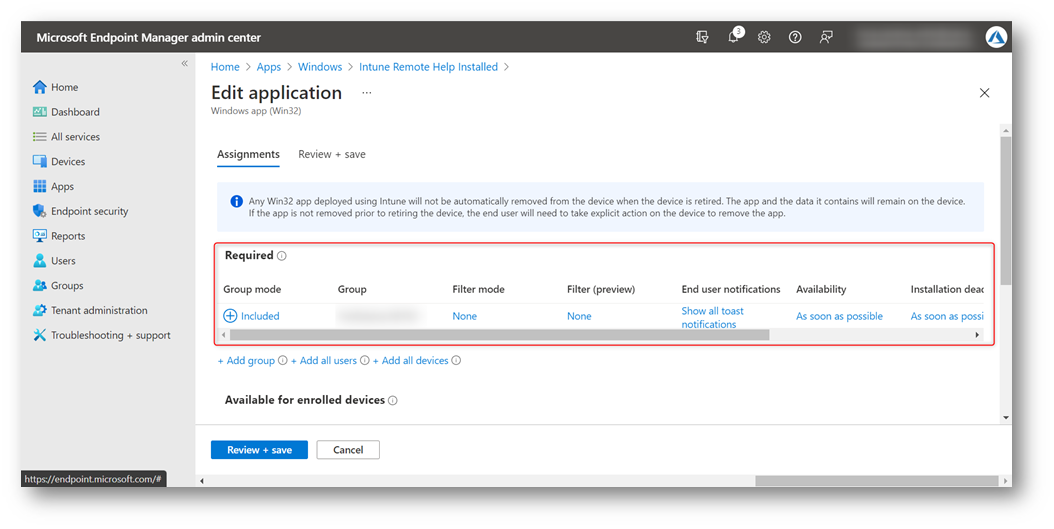This screenshot has width=1054, height=529.
Task: Go to Windows in the breadcrumb
Action: pyautogui.click(x=320, y=67)
